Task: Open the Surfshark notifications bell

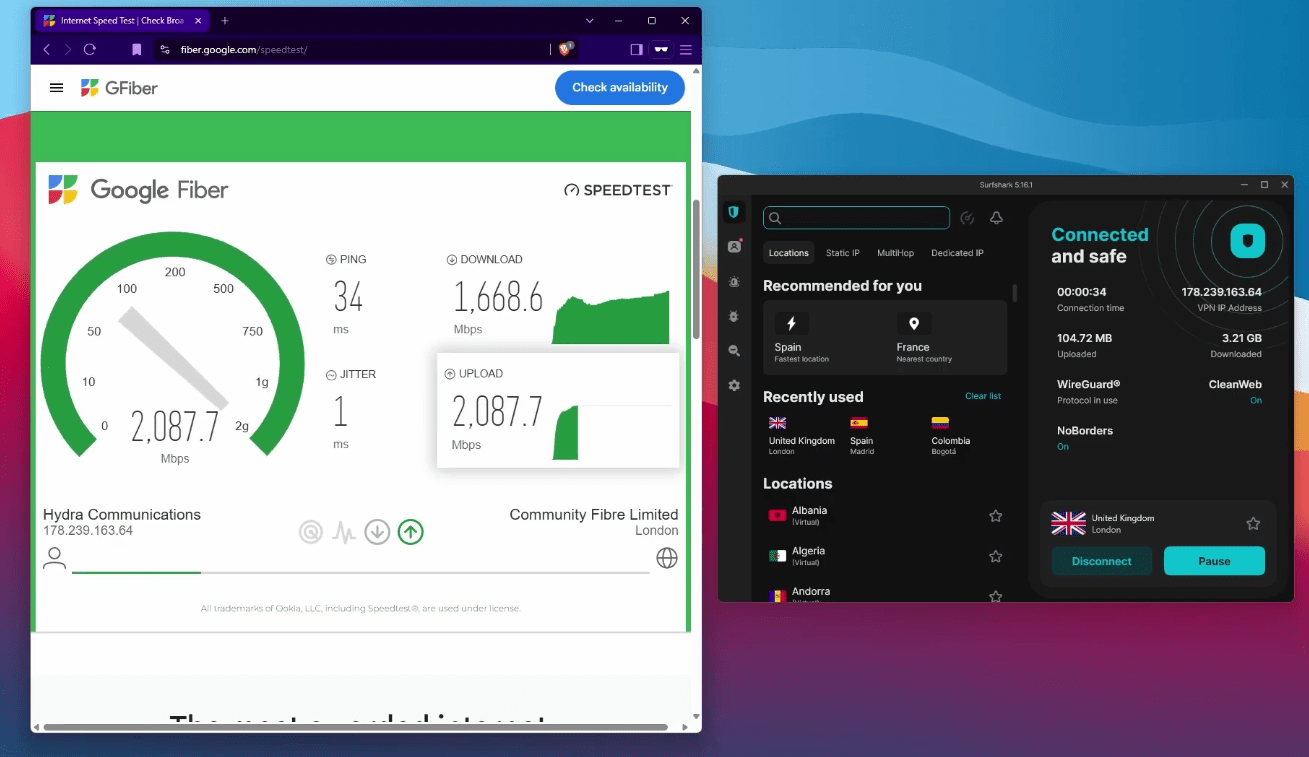Action: [x=996, y=218]
